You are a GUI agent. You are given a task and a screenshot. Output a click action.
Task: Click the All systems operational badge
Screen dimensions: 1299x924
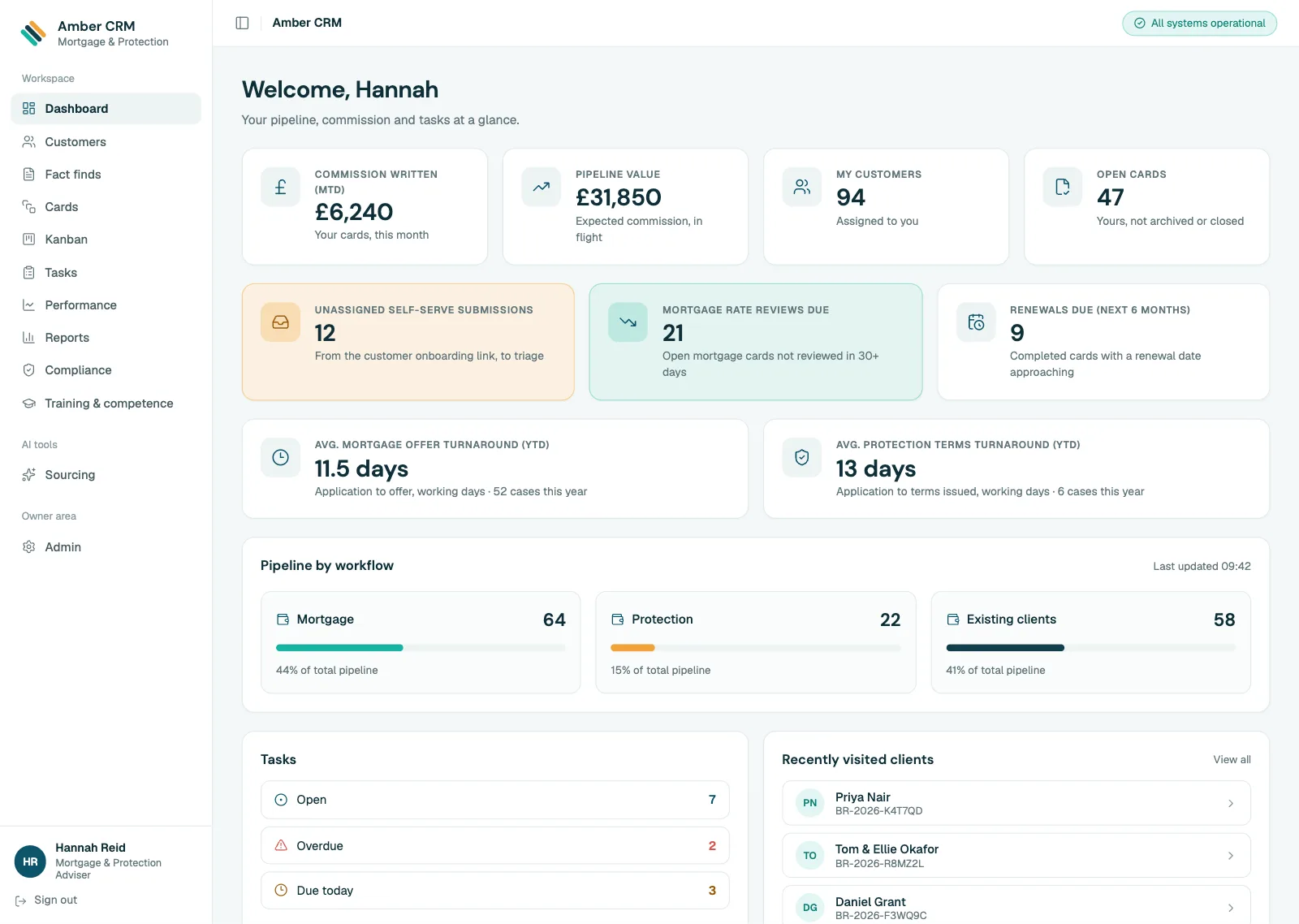click(1199, 24)
